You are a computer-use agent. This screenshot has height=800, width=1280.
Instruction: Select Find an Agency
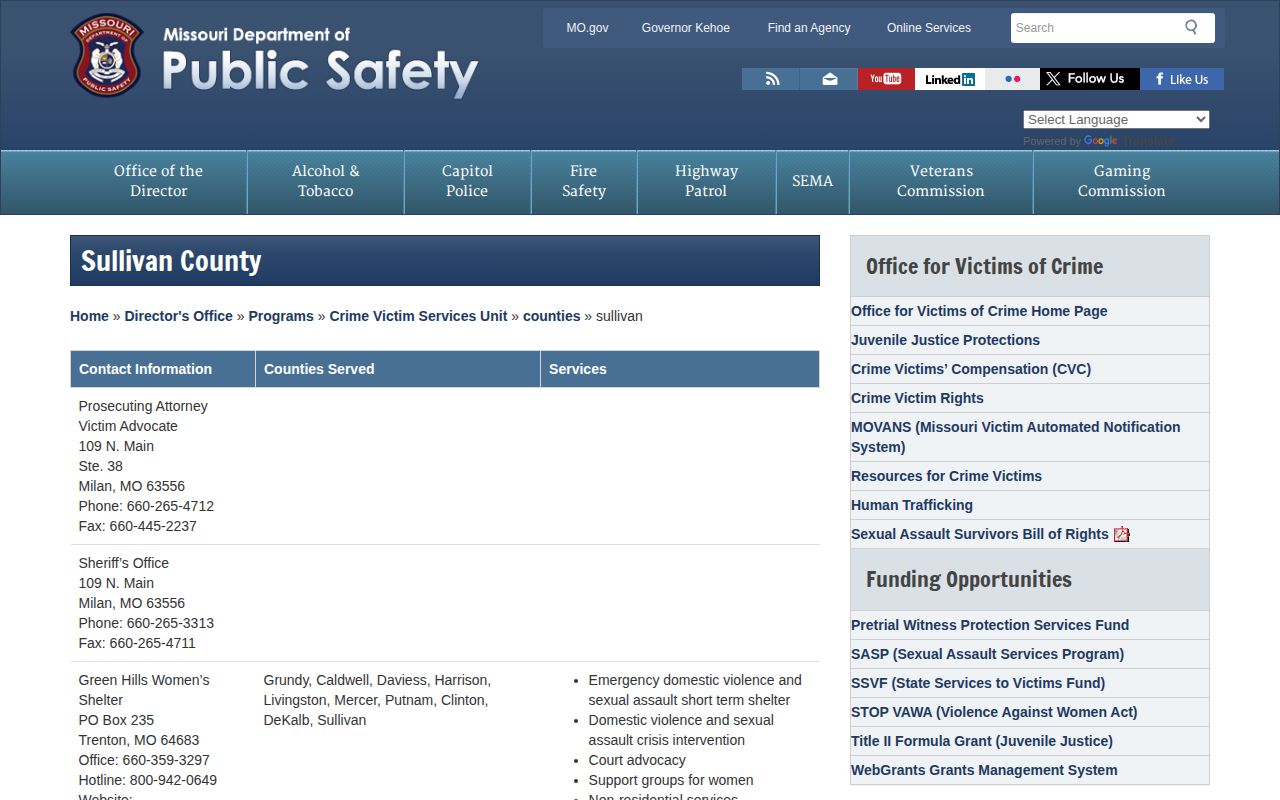click(809, 28)
